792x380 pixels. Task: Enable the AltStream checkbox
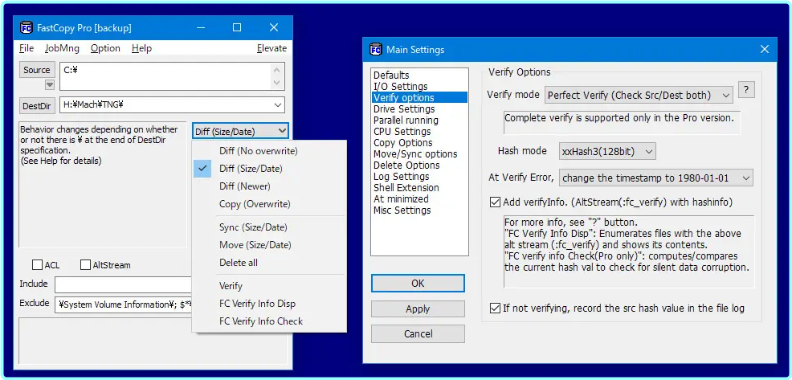pyautogui.click(x=85, y=265)
